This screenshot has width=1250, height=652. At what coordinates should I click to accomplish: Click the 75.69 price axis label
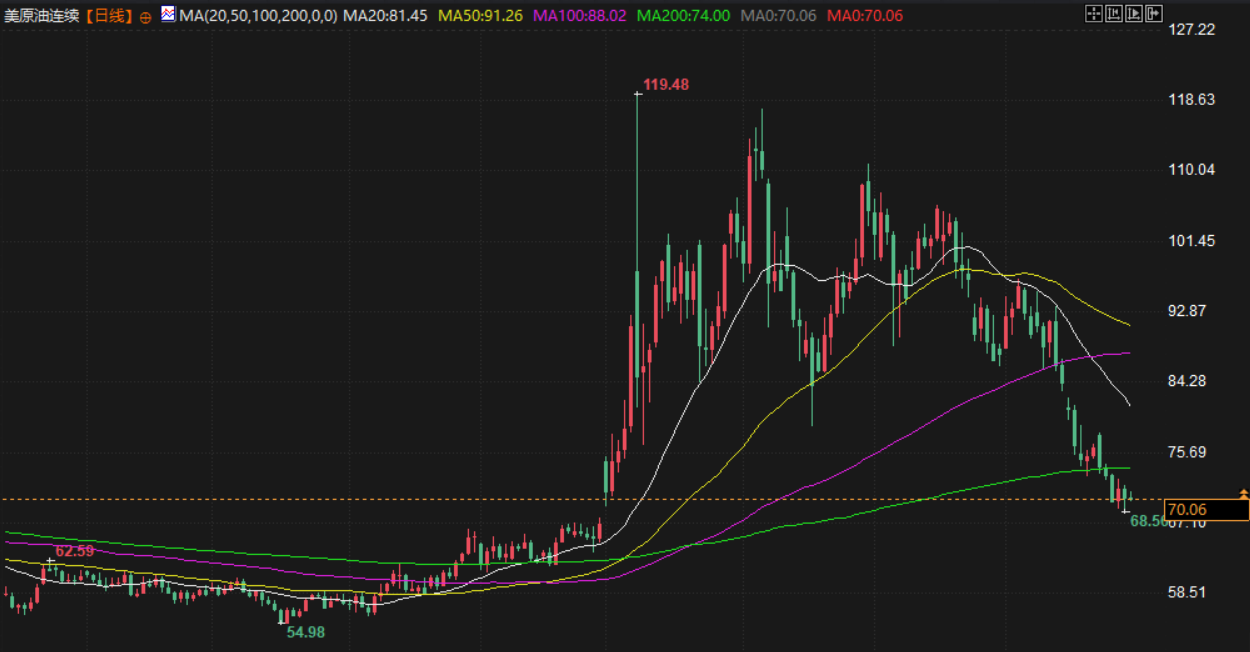click(x=1189, y=452)
